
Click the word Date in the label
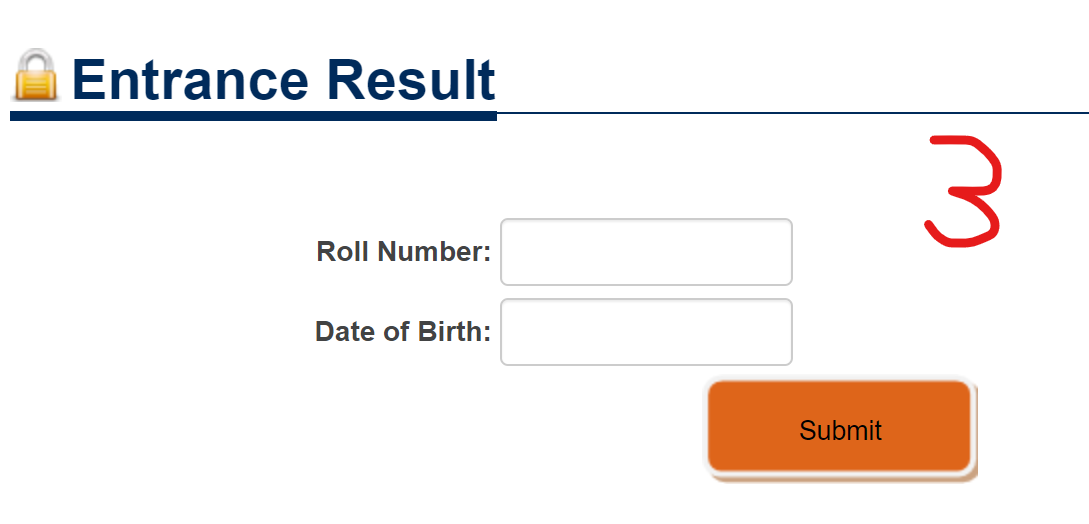[x=344, y=331]
